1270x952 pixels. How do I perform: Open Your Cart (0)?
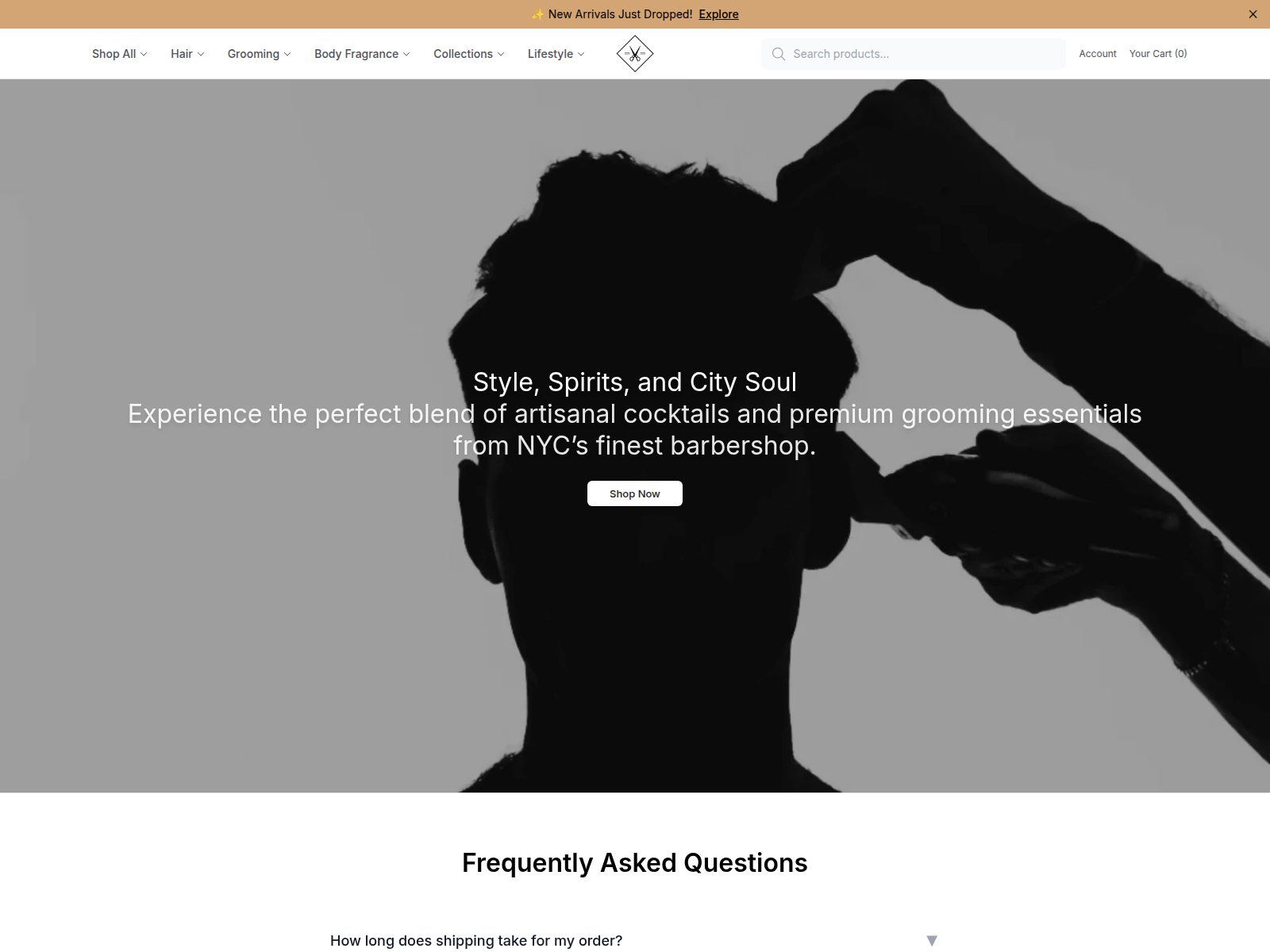1158,54
